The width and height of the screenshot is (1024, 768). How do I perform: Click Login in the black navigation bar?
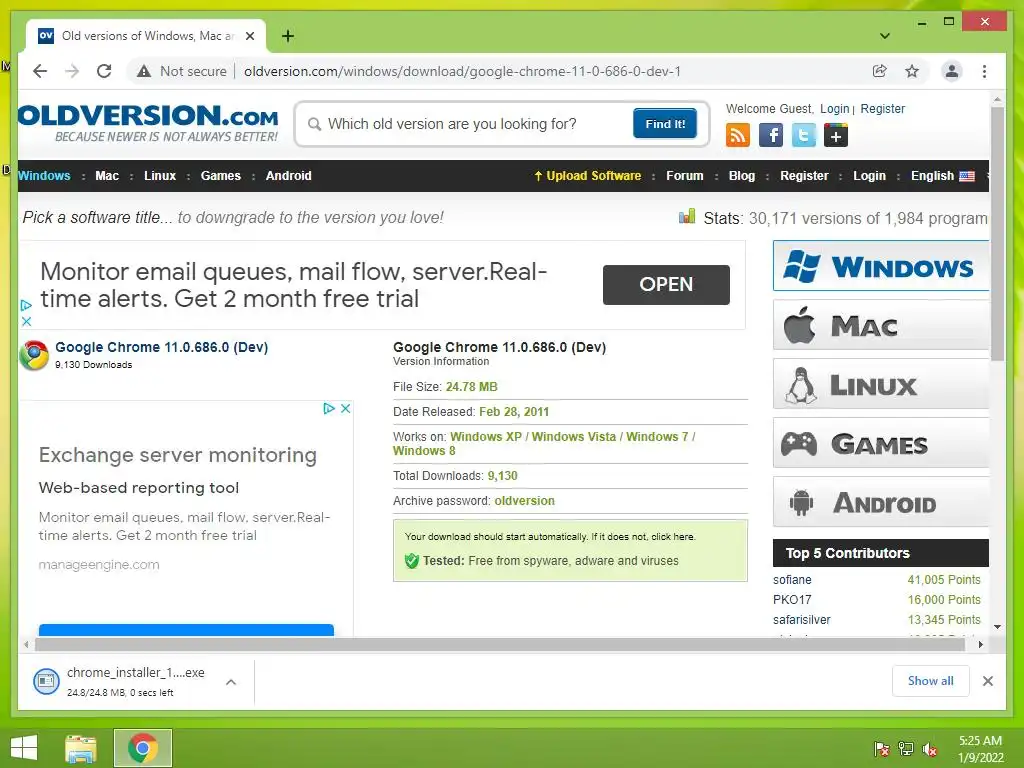[869, 176]
